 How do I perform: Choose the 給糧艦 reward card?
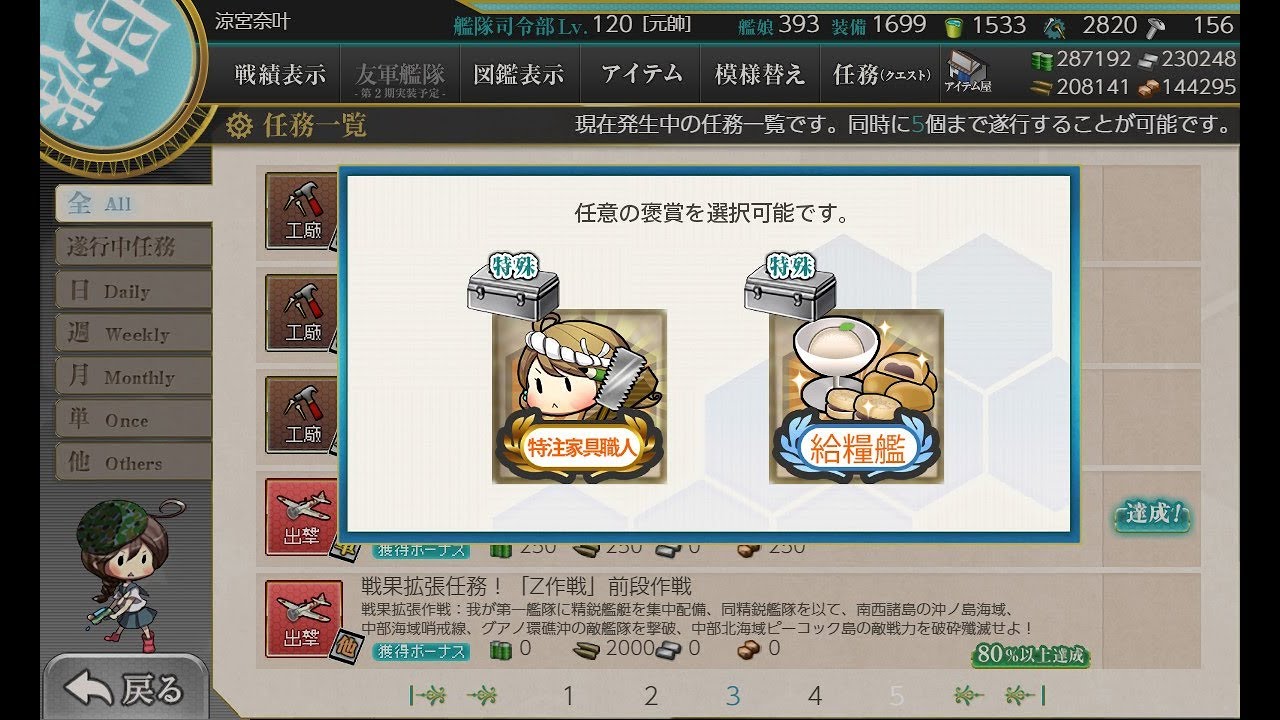tap(856, 397)
